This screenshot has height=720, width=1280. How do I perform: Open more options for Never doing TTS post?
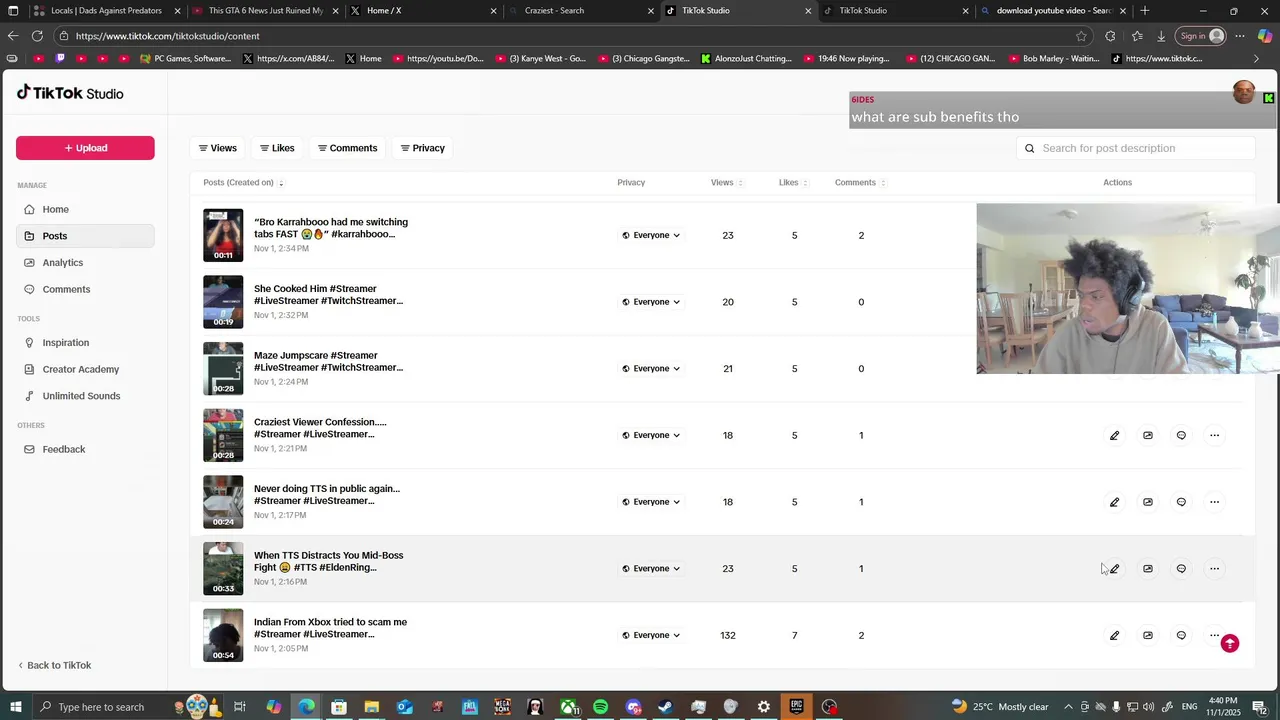tap(1214, 502)
